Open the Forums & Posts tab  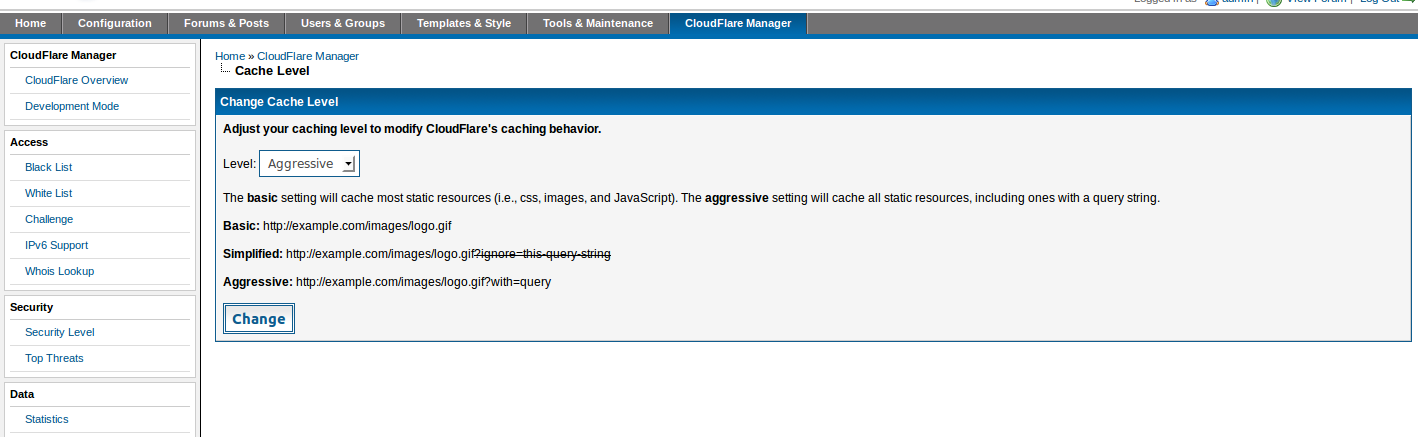tap(226, 23)
